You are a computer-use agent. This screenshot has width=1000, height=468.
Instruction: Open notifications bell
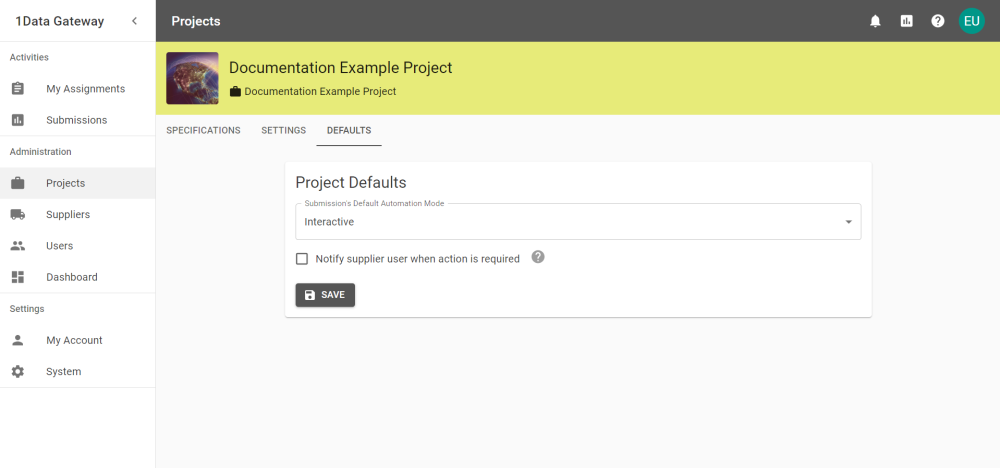click(875, 21)
